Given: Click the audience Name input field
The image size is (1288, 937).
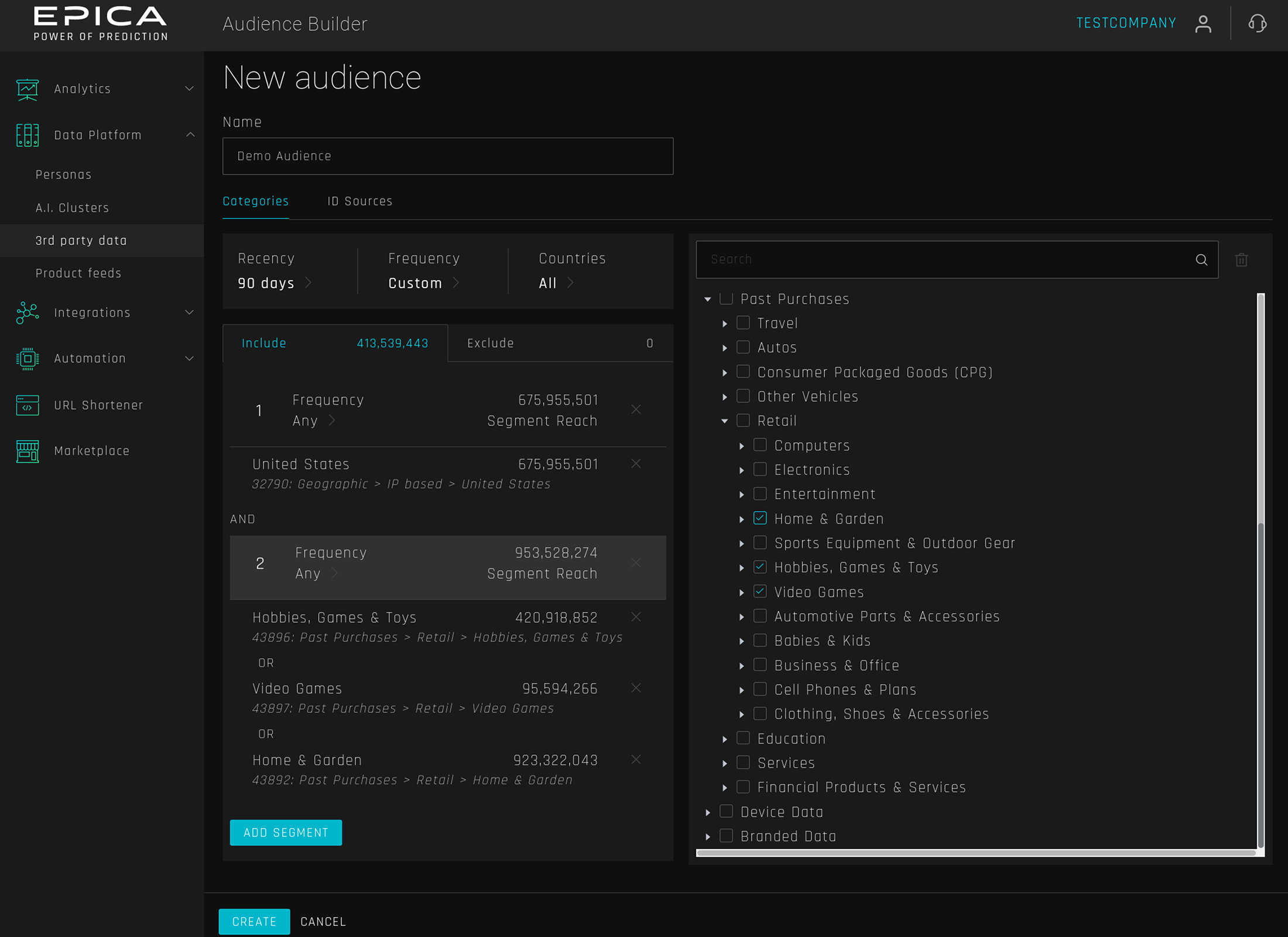Looking at the screenshot, I should pyautogui.click(x=448, y=156).
